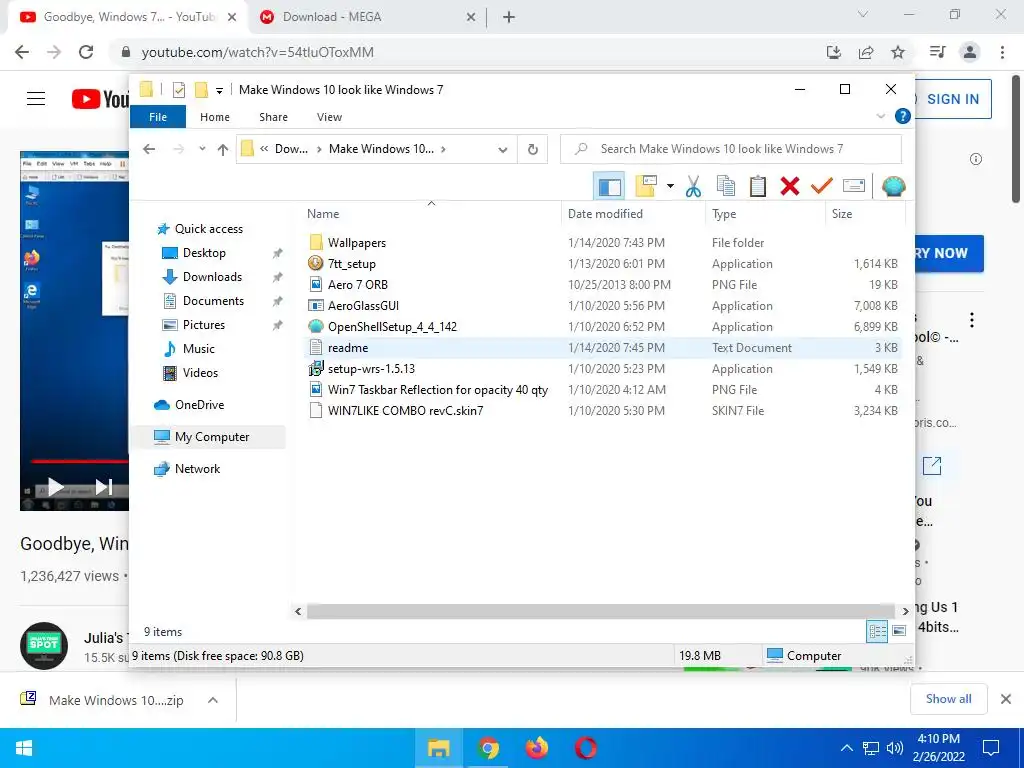Click the Cut scissors icon in Explorer toolbar
The image size is (1024, 768).
693,187
